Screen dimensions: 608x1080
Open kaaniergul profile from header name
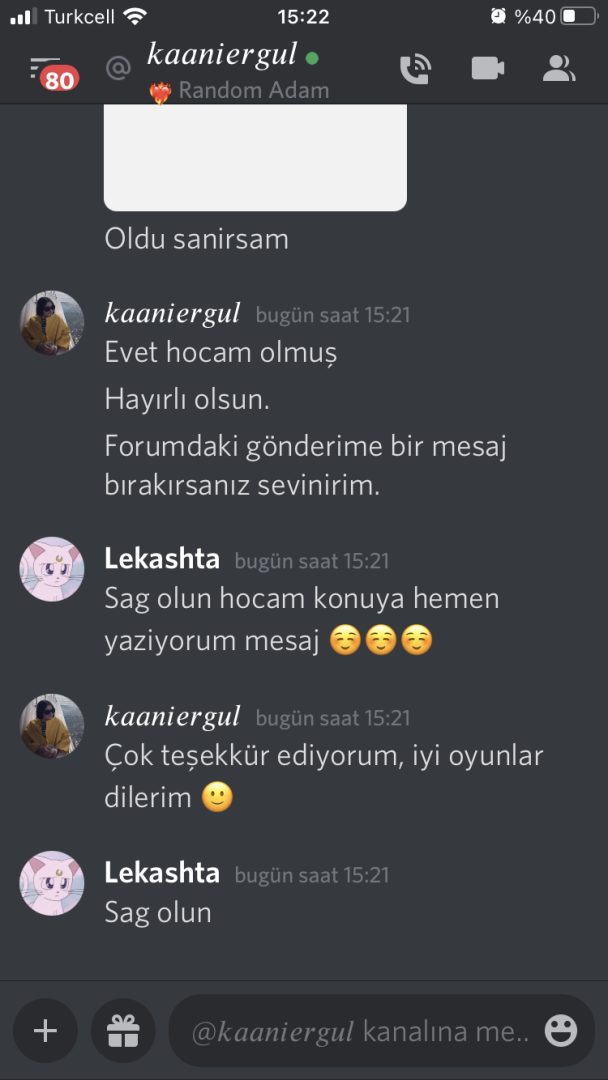point(222,54)
